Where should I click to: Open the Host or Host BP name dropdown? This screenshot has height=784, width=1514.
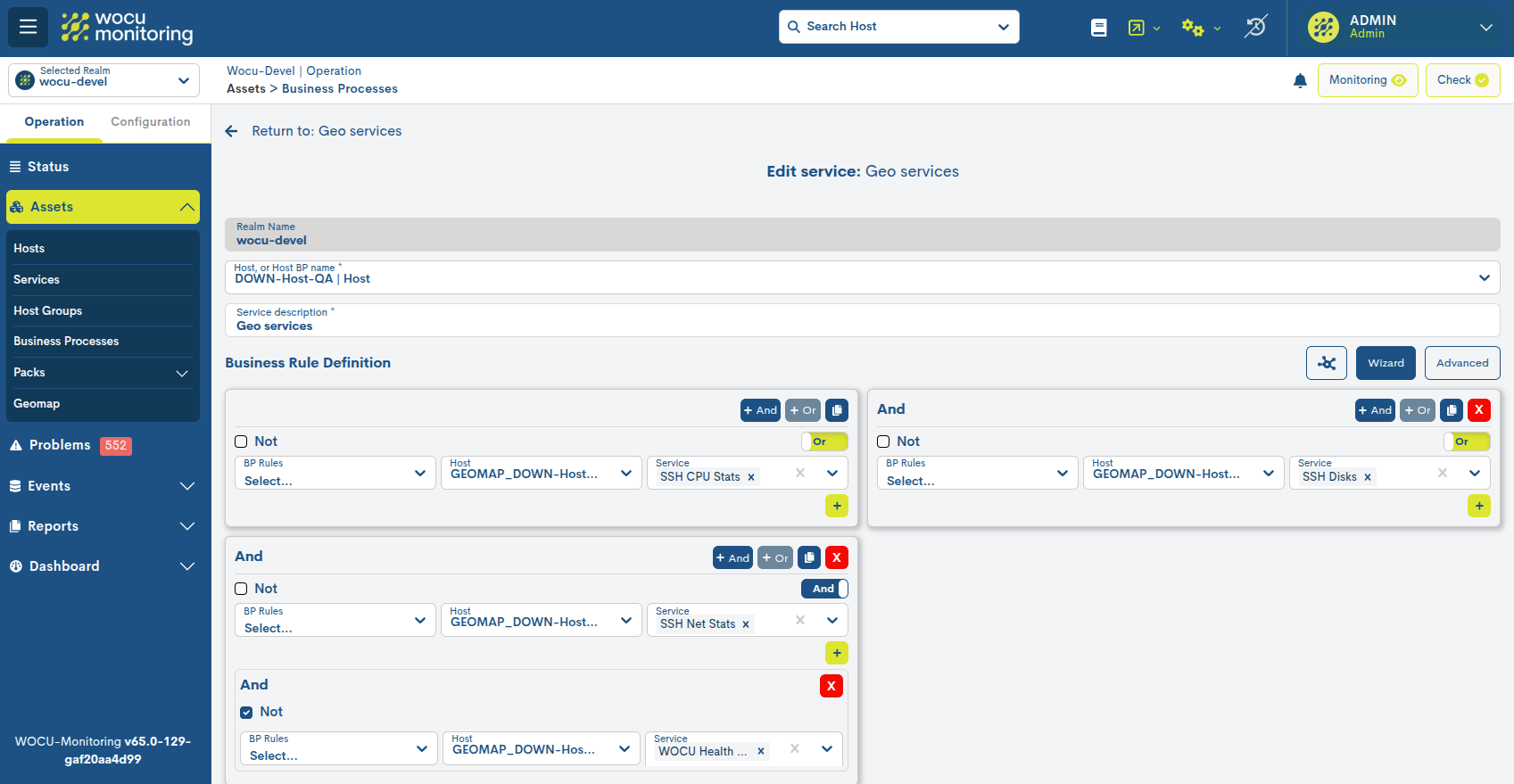click(x=1484, y=277)
